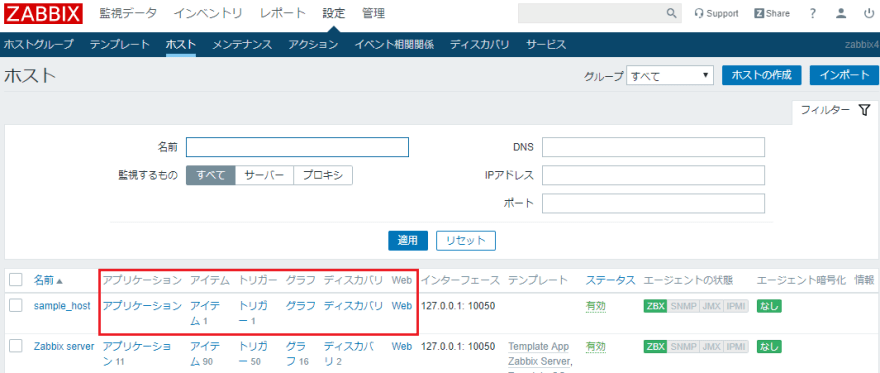Check the Zabbix server row checkbox
The width and height of the screenshot is (880, 373).
tap(16, 346)
